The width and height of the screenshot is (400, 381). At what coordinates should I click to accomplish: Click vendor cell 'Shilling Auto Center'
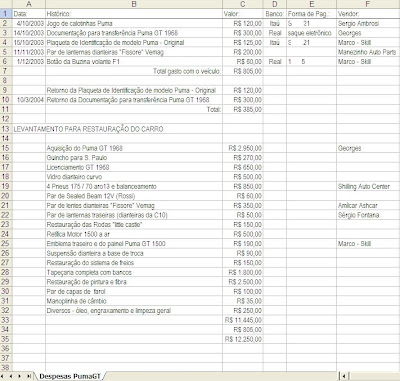(x=368, y=186)
